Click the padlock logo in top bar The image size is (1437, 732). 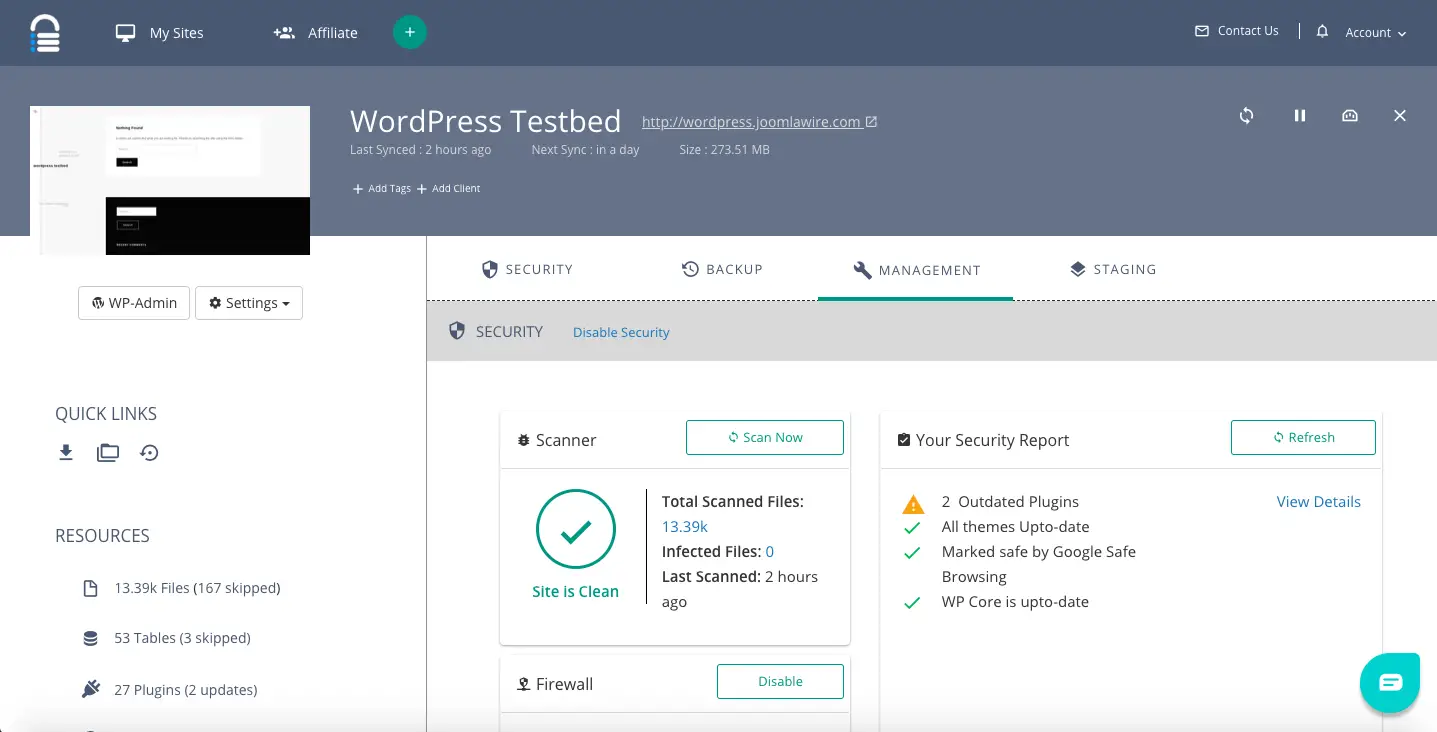pos(45,33)
